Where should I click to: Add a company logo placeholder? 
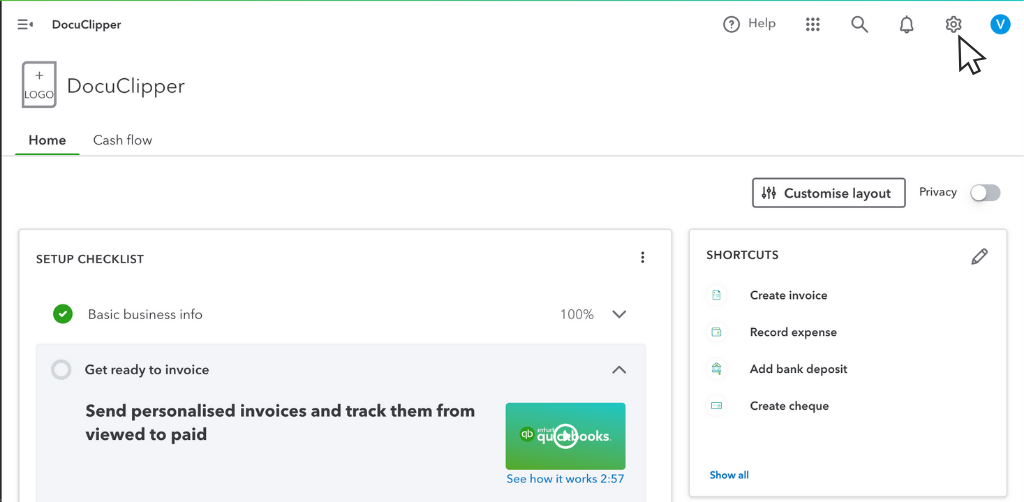click(x=39, y=85)
